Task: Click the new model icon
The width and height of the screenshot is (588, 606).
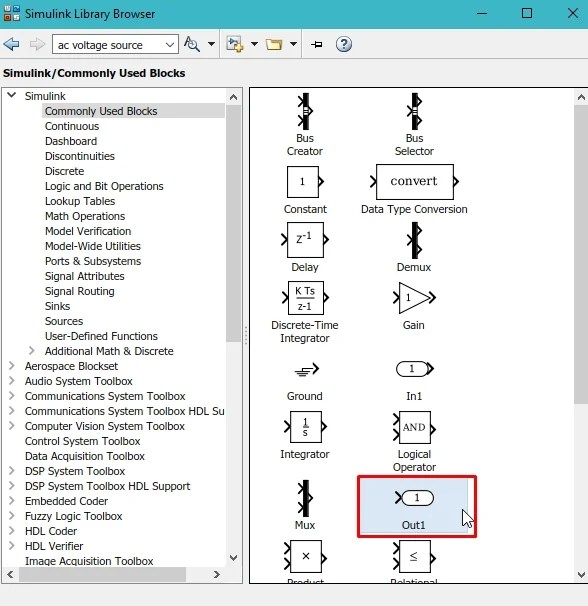Action: click(x=235, y=44)
